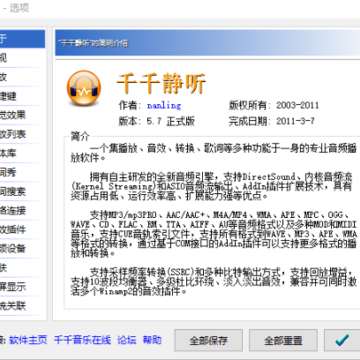Click the copyright text 2003-2011
Viewport: 360px width, 360px height.
tap(297, 106)
